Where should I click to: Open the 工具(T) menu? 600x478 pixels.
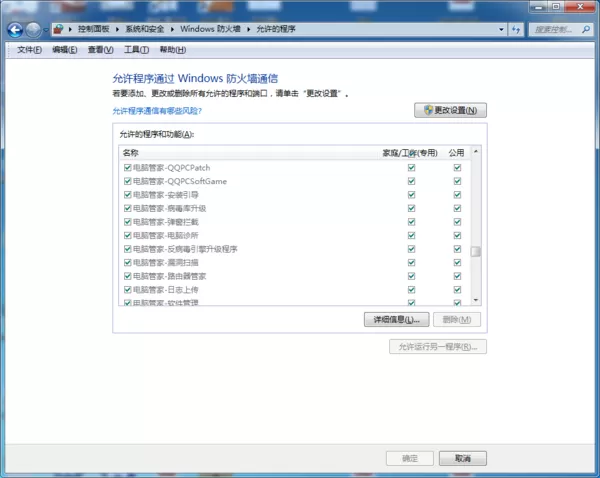coord(137,50)
